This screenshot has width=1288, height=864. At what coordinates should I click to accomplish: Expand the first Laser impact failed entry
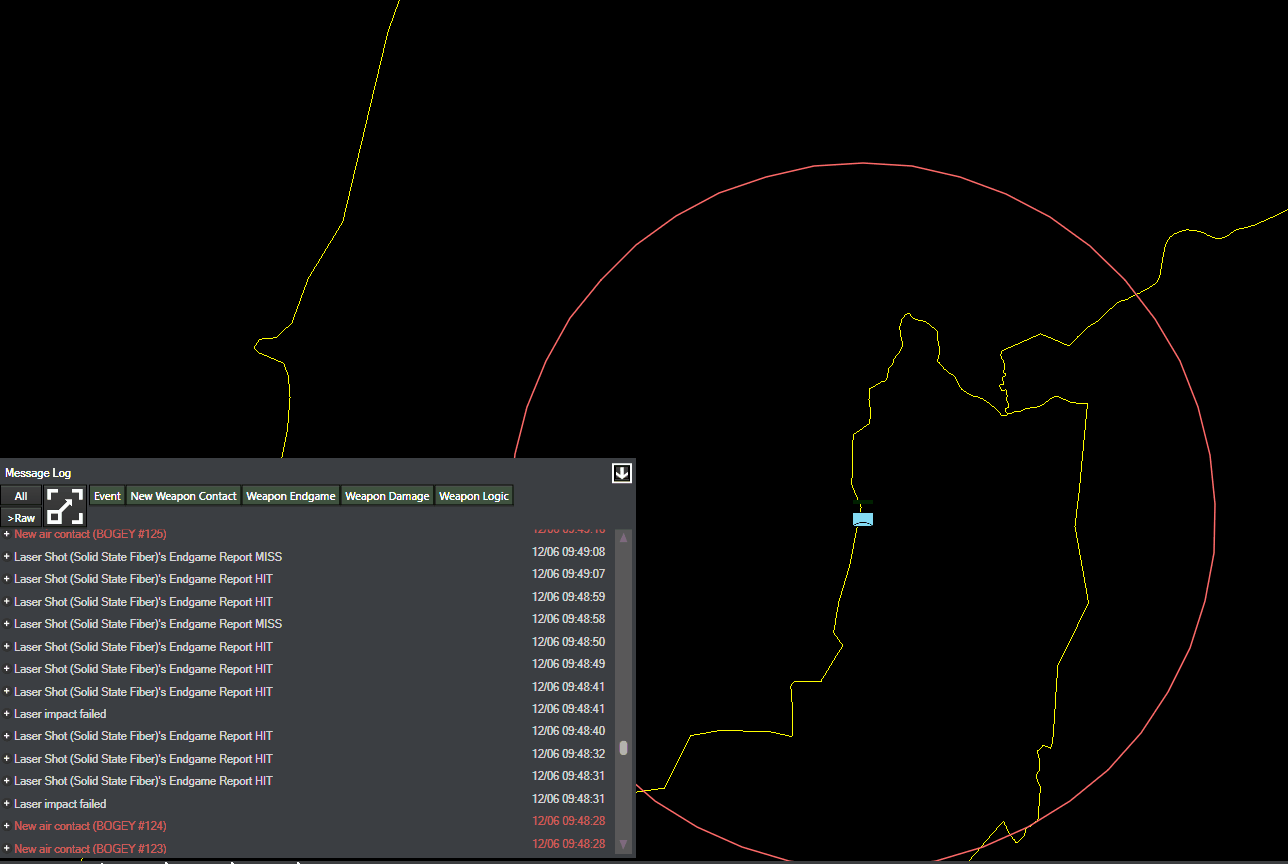click(7, 714)
